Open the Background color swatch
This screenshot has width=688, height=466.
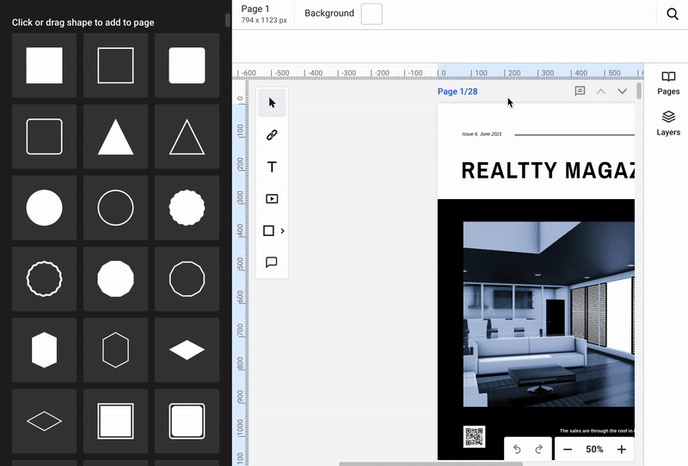click(371, 14)
